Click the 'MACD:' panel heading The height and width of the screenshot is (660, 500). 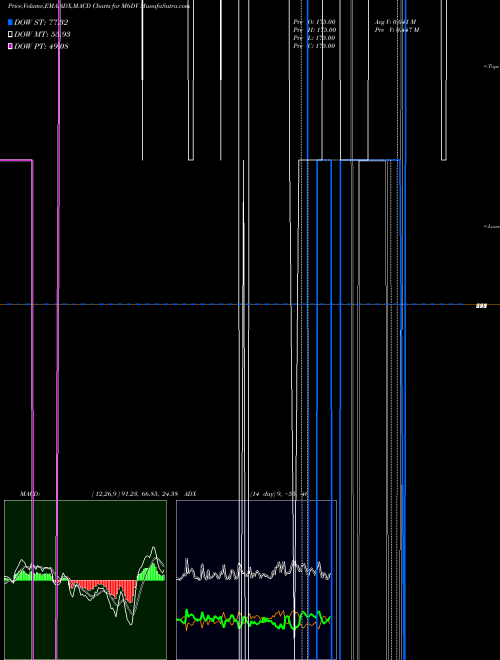point(30,494)
